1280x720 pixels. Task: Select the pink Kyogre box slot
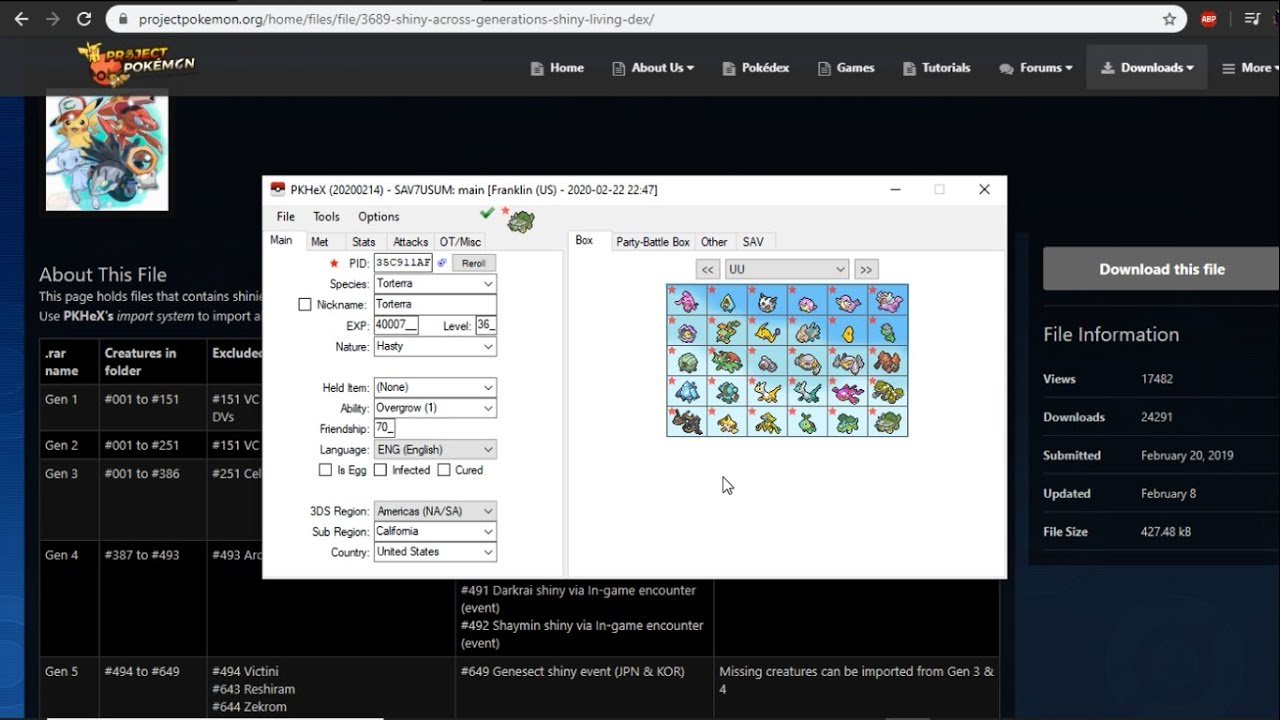tap(847, 391)
